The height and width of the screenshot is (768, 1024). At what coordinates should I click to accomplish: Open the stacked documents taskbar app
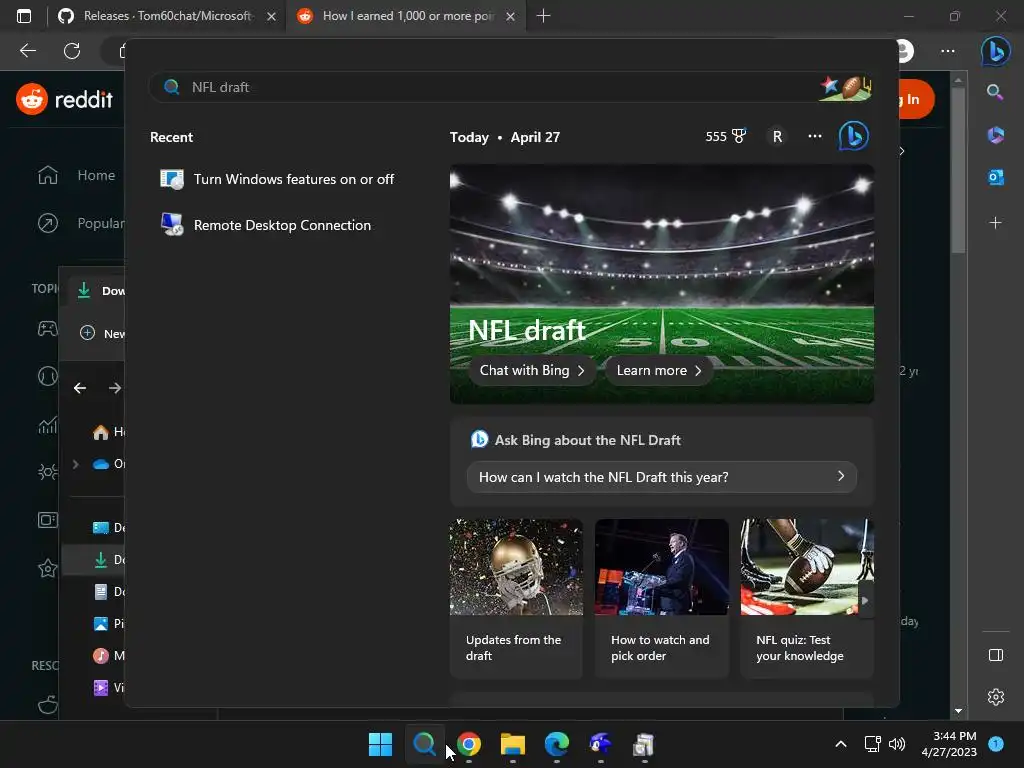click(643, 744)
